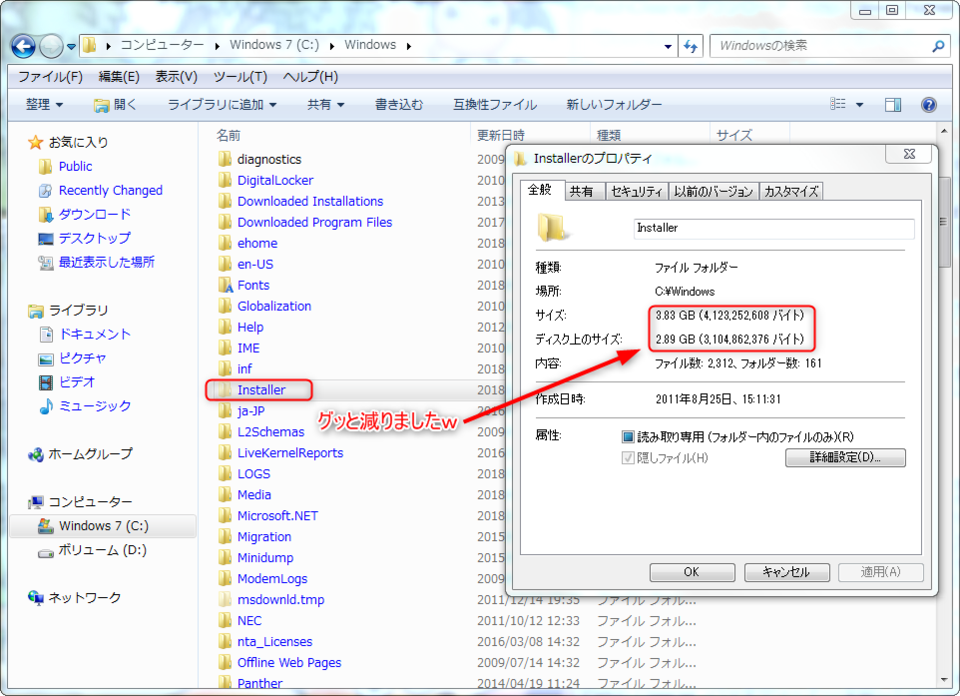The height and width of the screenshot is (696, 960).
Task: Open address bar history dropdown
Action: point(667,46)
